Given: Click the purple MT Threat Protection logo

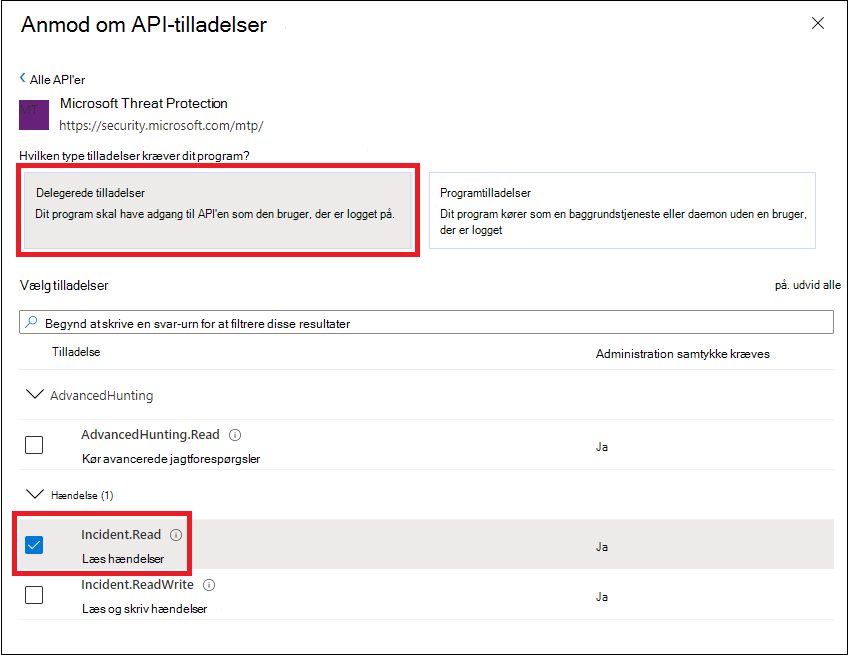Looking at the screenshot, I should [34, 114].
